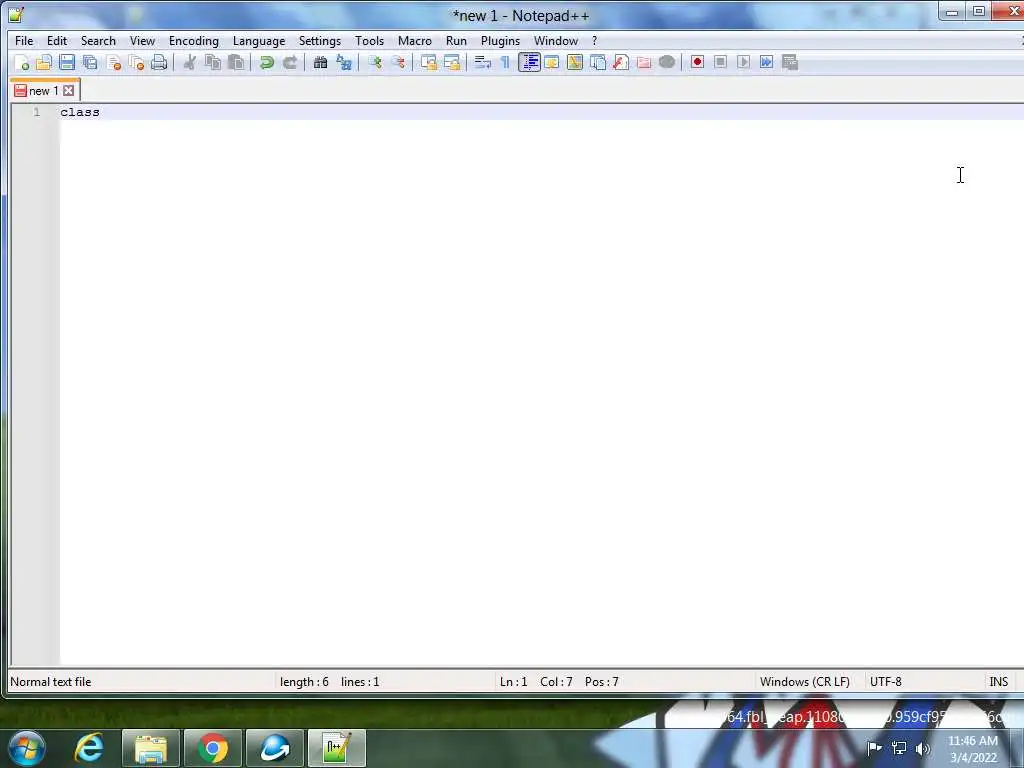Screen dimensions: 1024x768
Task: Open the ? help menu
Action: [594, 40]
